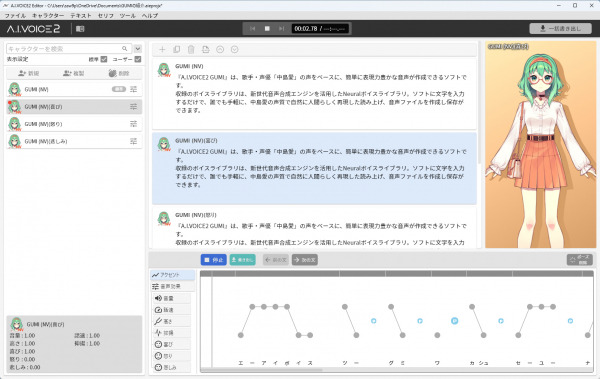Image resolution: width=600 pixels, height=379 pixels.
Task: Open the キャラクター menu
Action: click(x=48, y=16)
